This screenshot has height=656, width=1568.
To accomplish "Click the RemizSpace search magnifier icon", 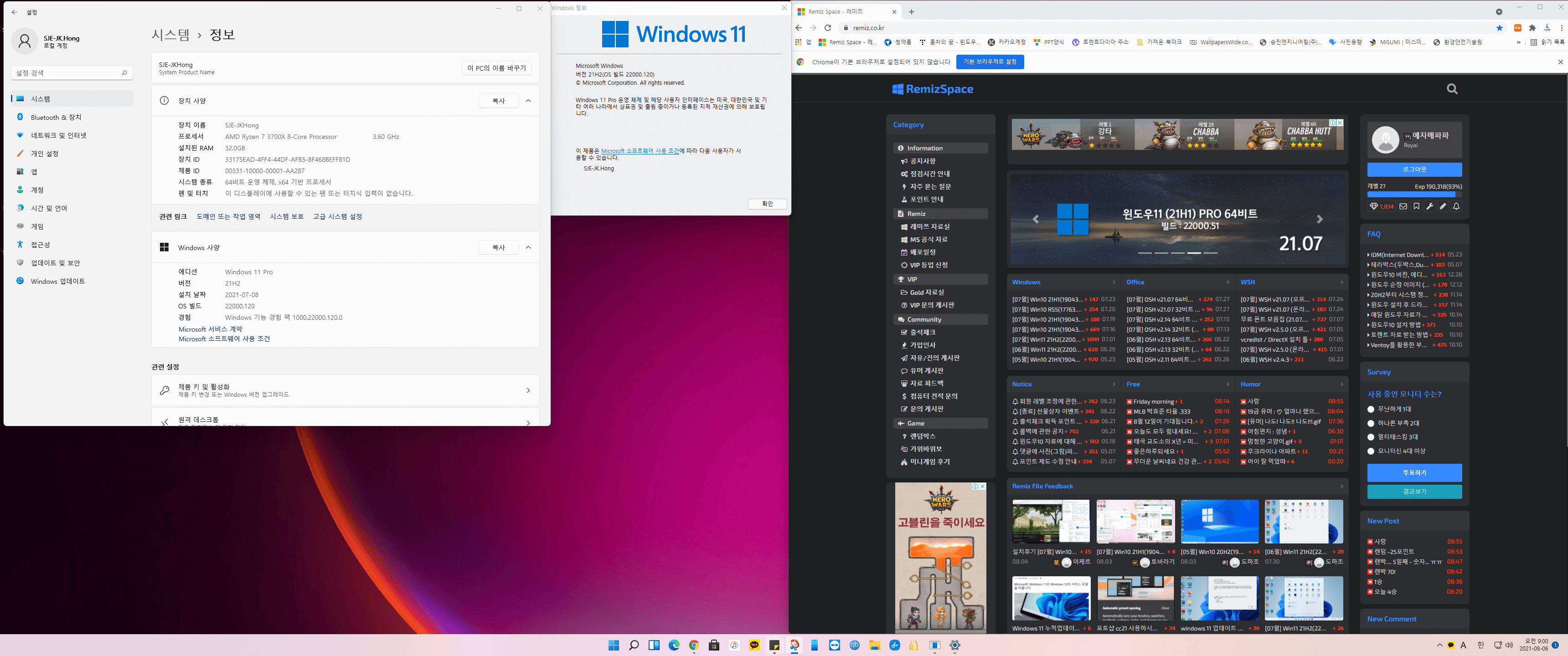I will 1452,89.
